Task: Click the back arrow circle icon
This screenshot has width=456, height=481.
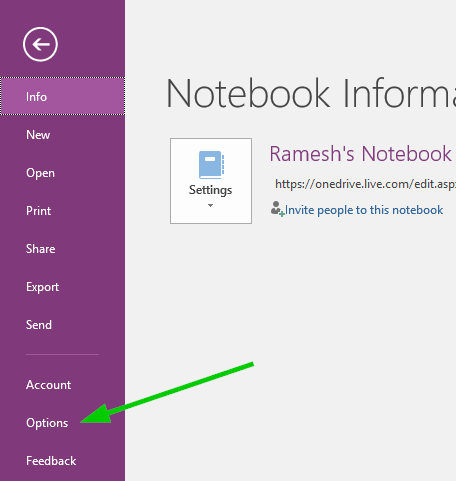Action: click(x=40, y=44)
